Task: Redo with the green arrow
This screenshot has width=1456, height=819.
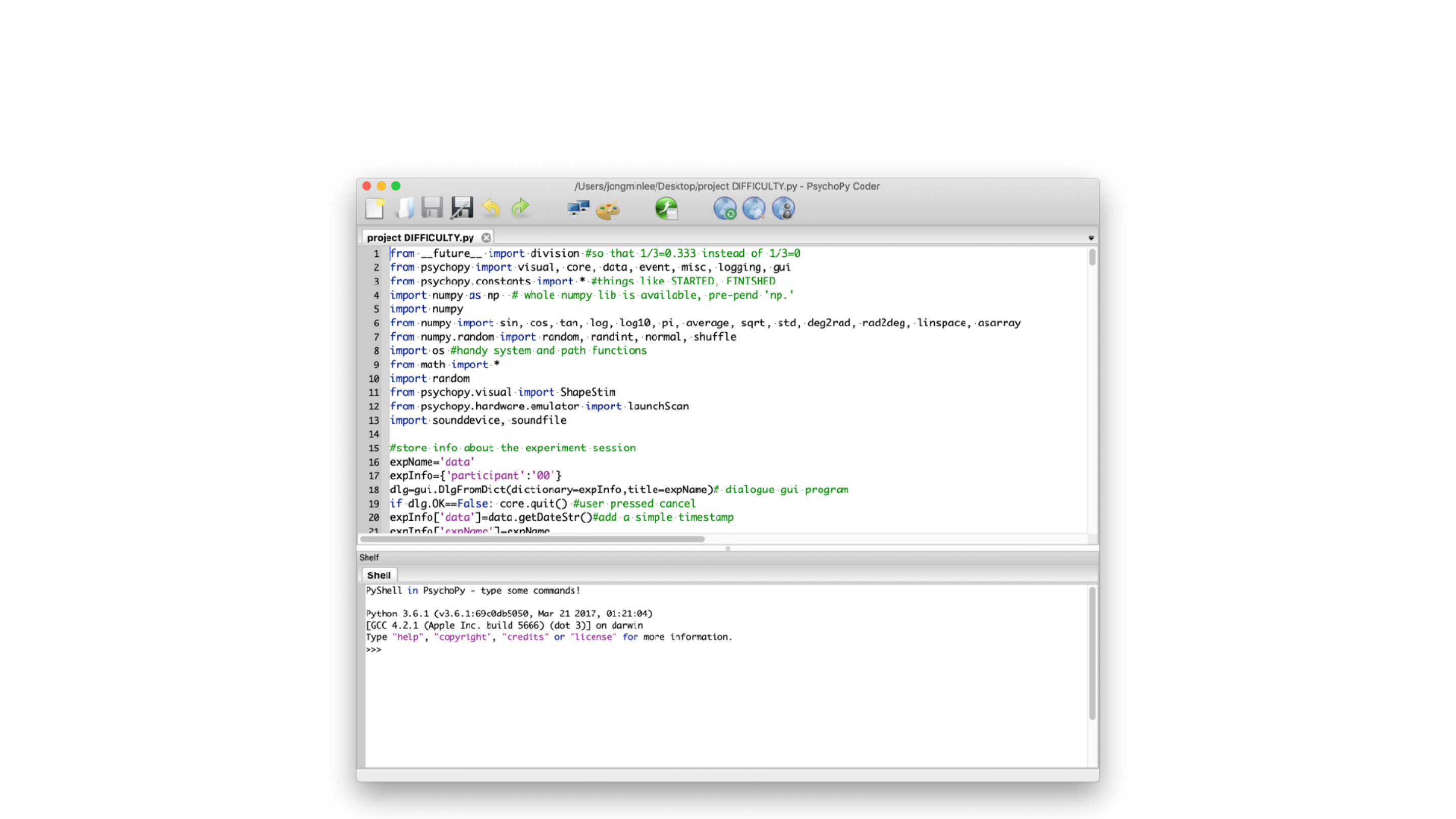Action: coord(520,209)
